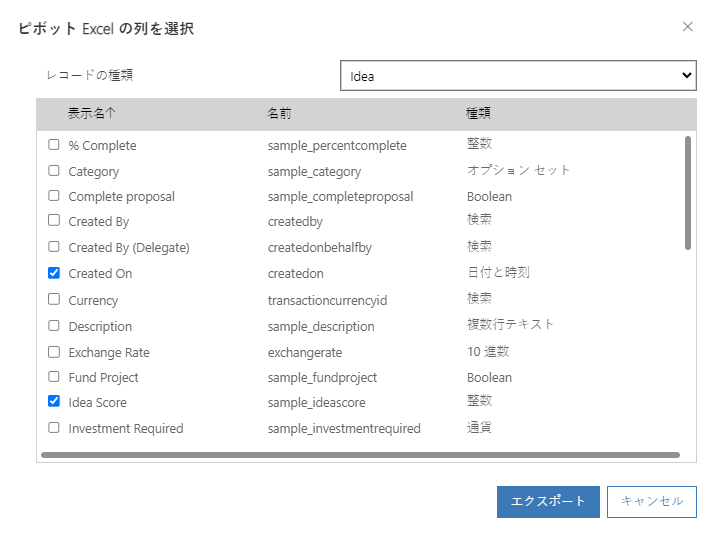This screenshot has width=716, height=536.
Task: Check the Currency checkbox
Action: [x=54, y=300]
